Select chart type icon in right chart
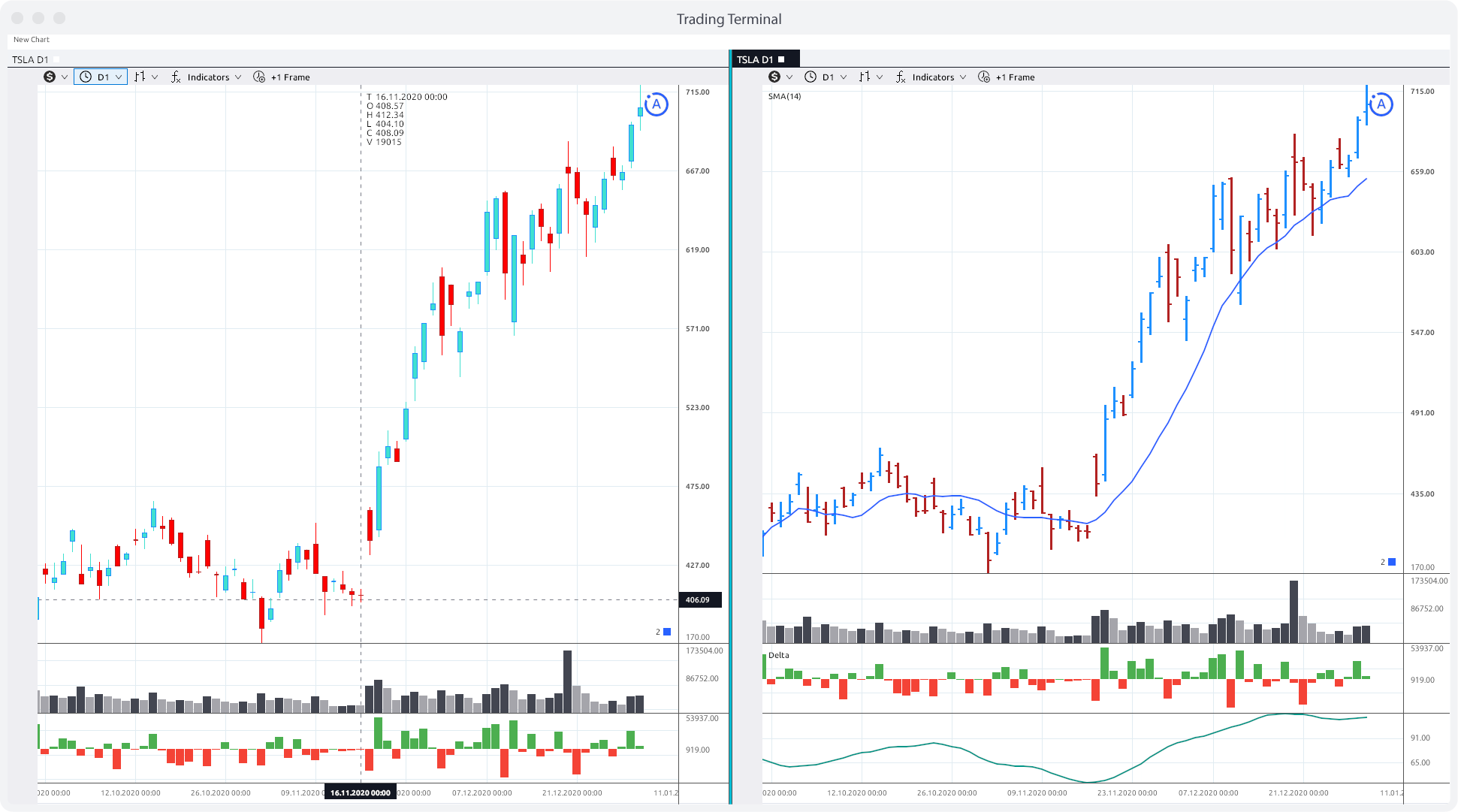This screenshot has width=1458, height=812. [x=865, y=77]
